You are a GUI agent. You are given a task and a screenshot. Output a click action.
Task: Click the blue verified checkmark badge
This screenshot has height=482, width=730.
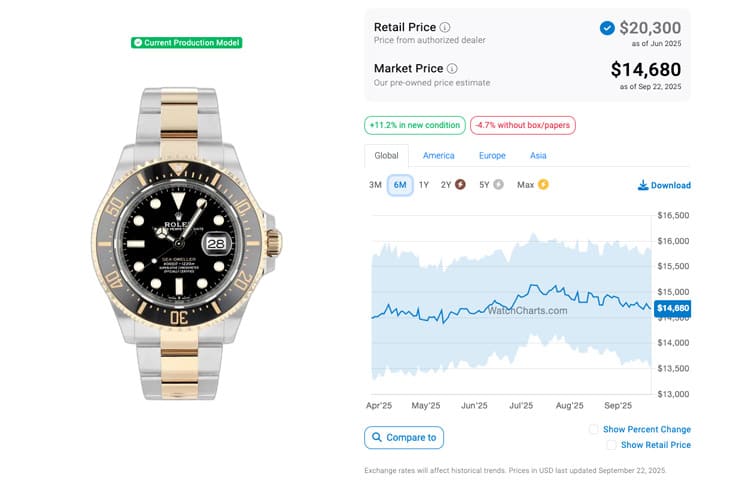click(x=607, y=28)
